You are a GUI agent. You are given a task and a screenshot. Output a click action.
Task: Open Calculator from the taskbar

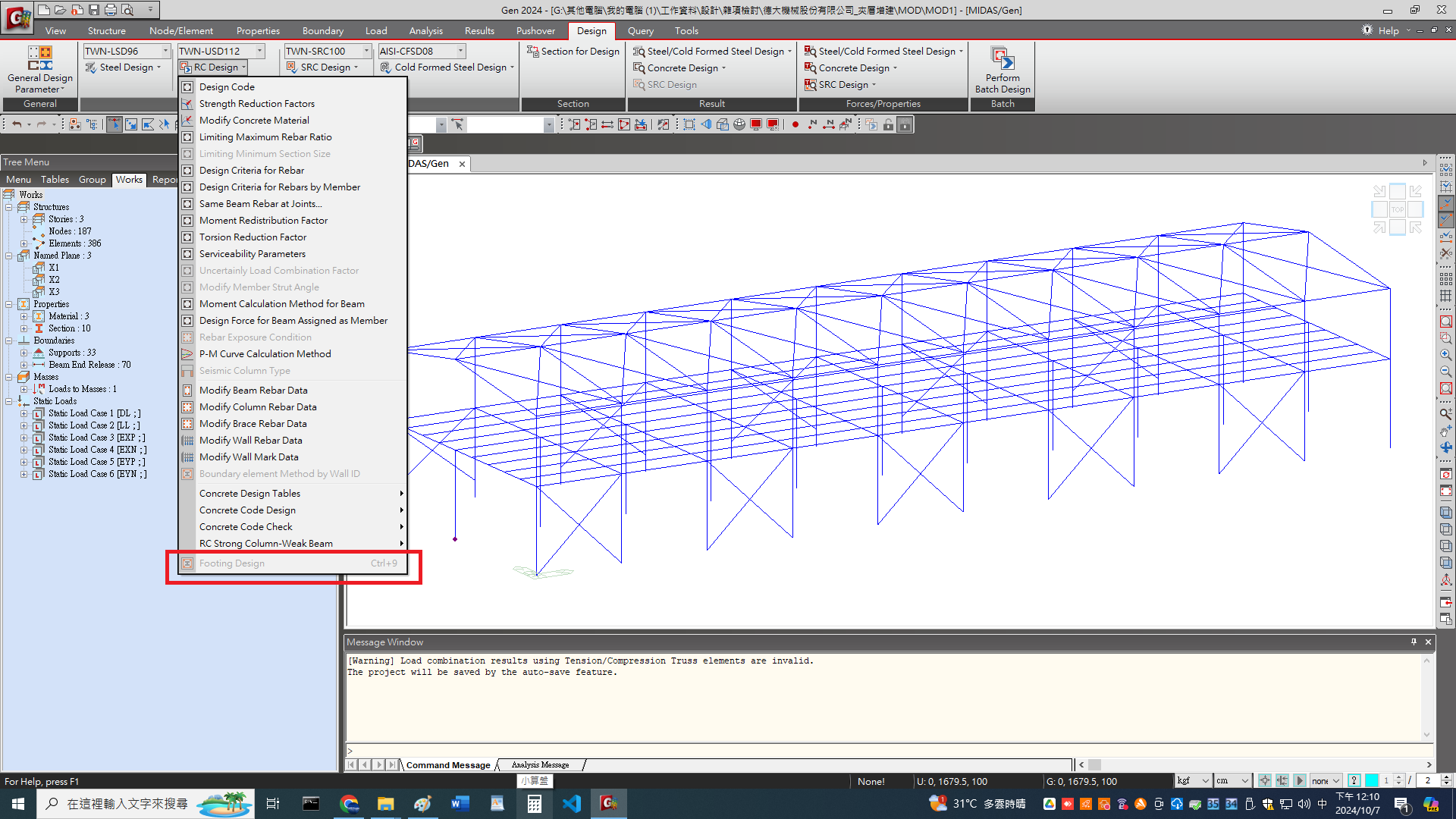(535, 804)
